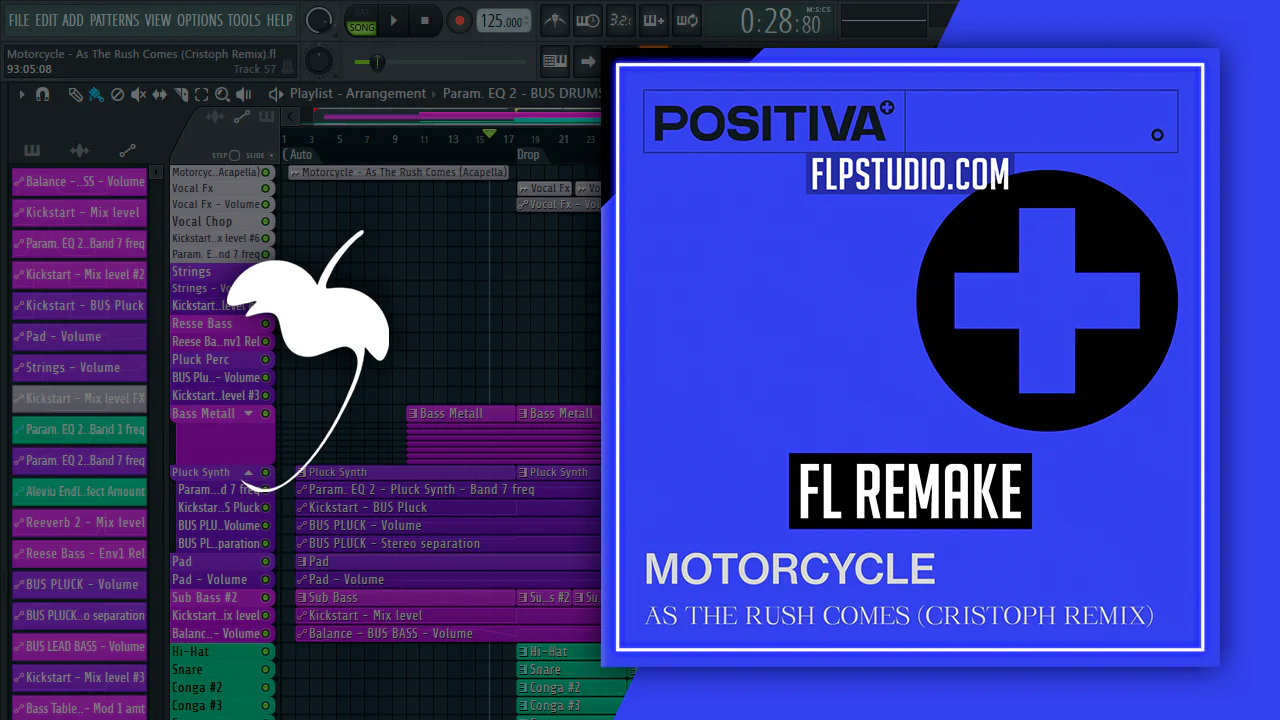The width and height of the screenshot is (1280, 720).
Task: Select the Zoom magnifier tool
Action: pos(222,94)
